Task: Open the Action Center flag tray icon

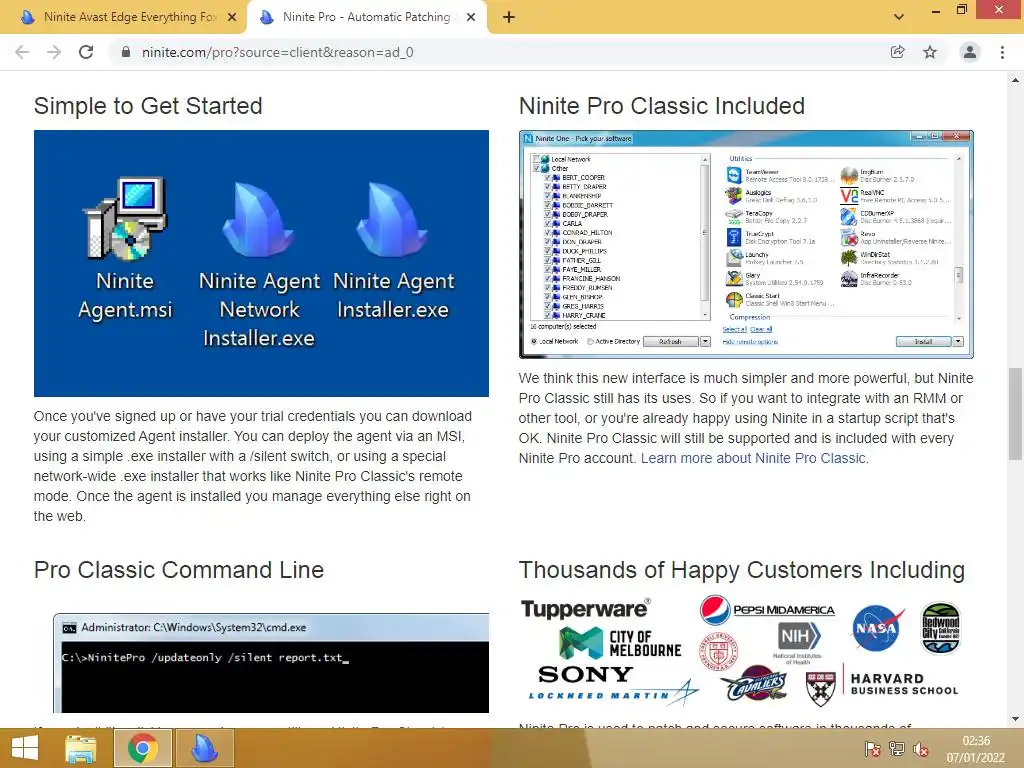Action: pyautogui.click(x=872, y=749)
